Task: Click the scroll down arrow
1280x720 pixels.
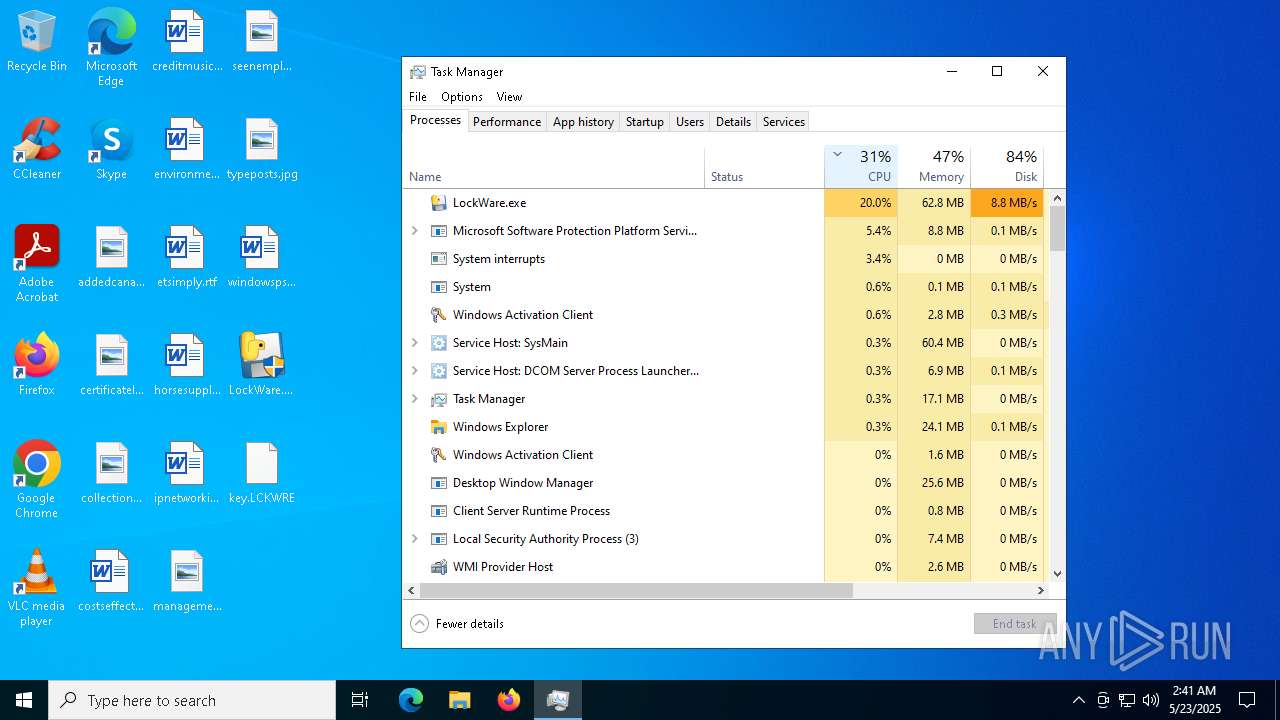Action: (x=1057, y=574)
